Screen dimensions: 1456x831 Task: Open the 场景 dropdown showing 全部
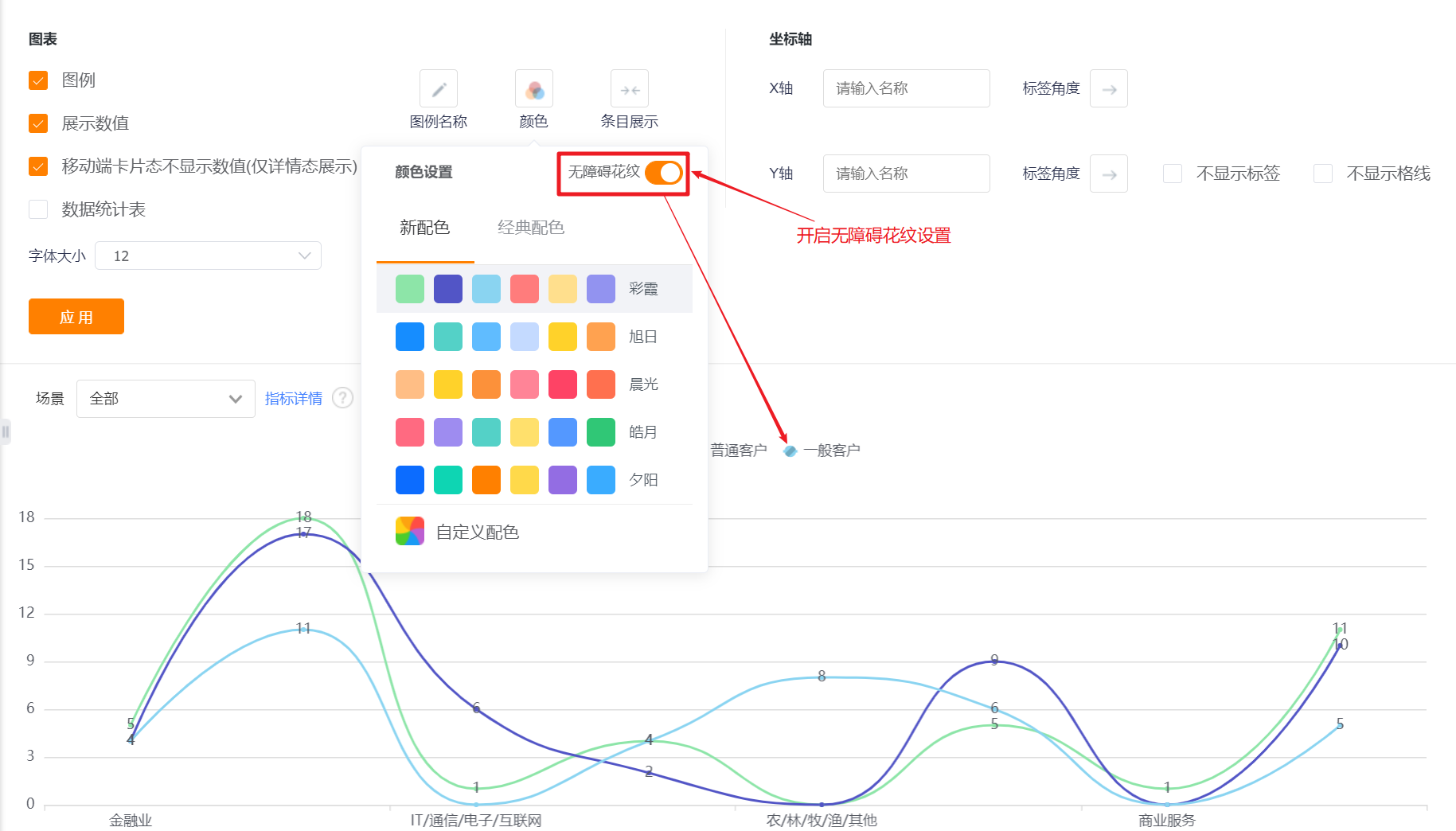point(166,399)
